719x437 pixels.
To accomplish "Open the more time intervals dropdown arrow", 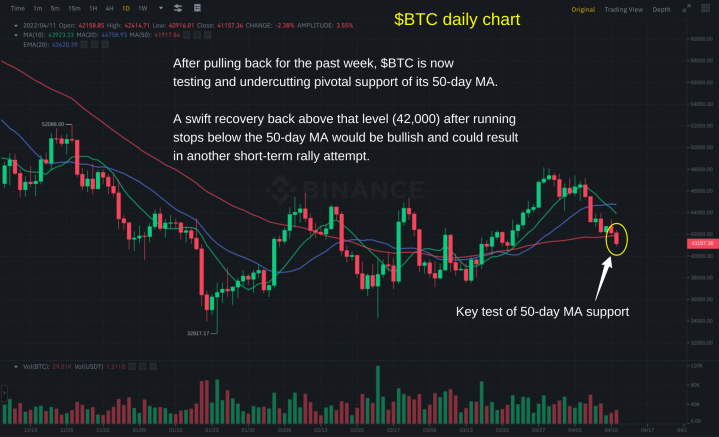I will [160, 8].
